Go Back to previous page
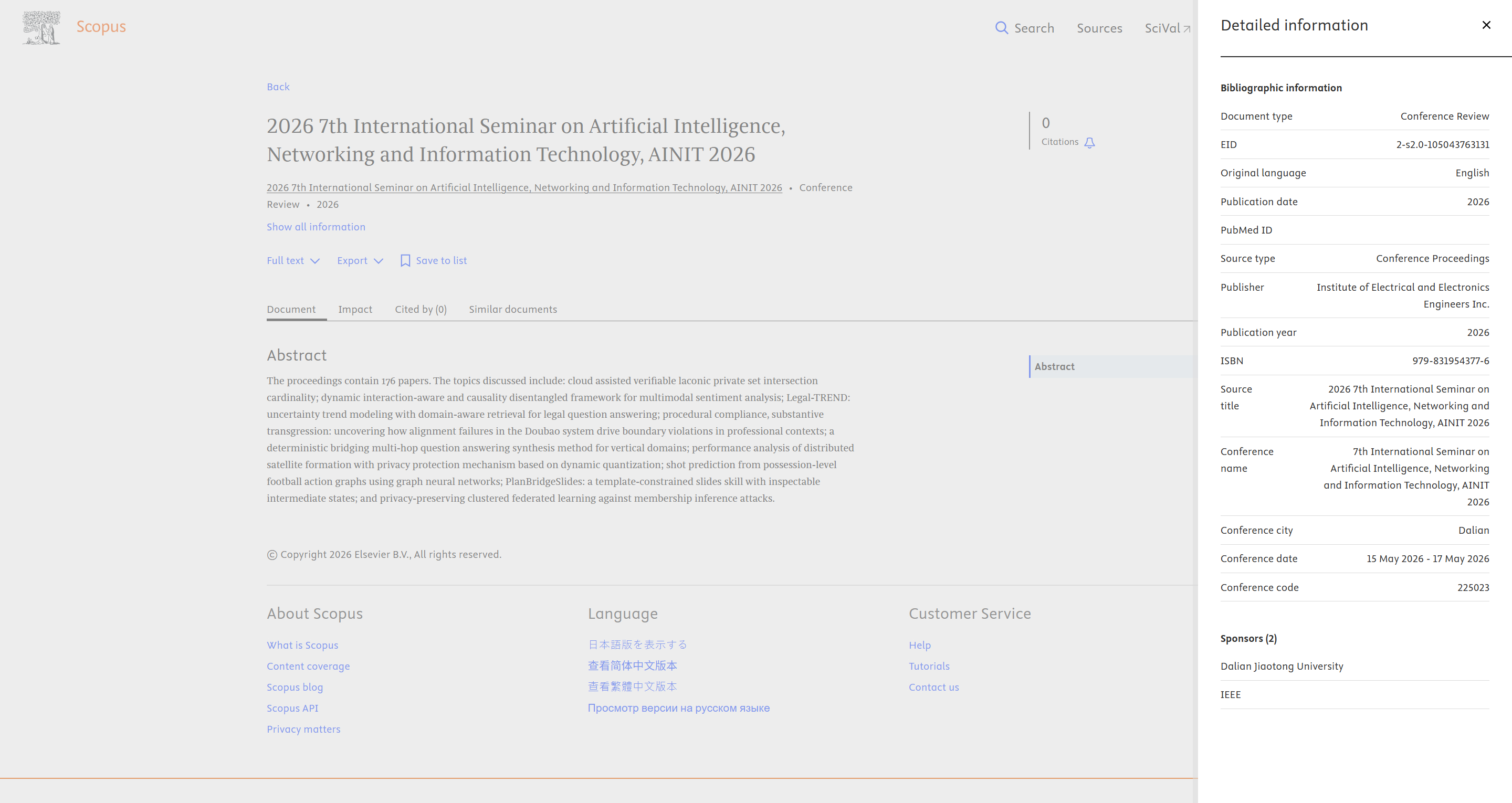 click(x=278, y=87)
